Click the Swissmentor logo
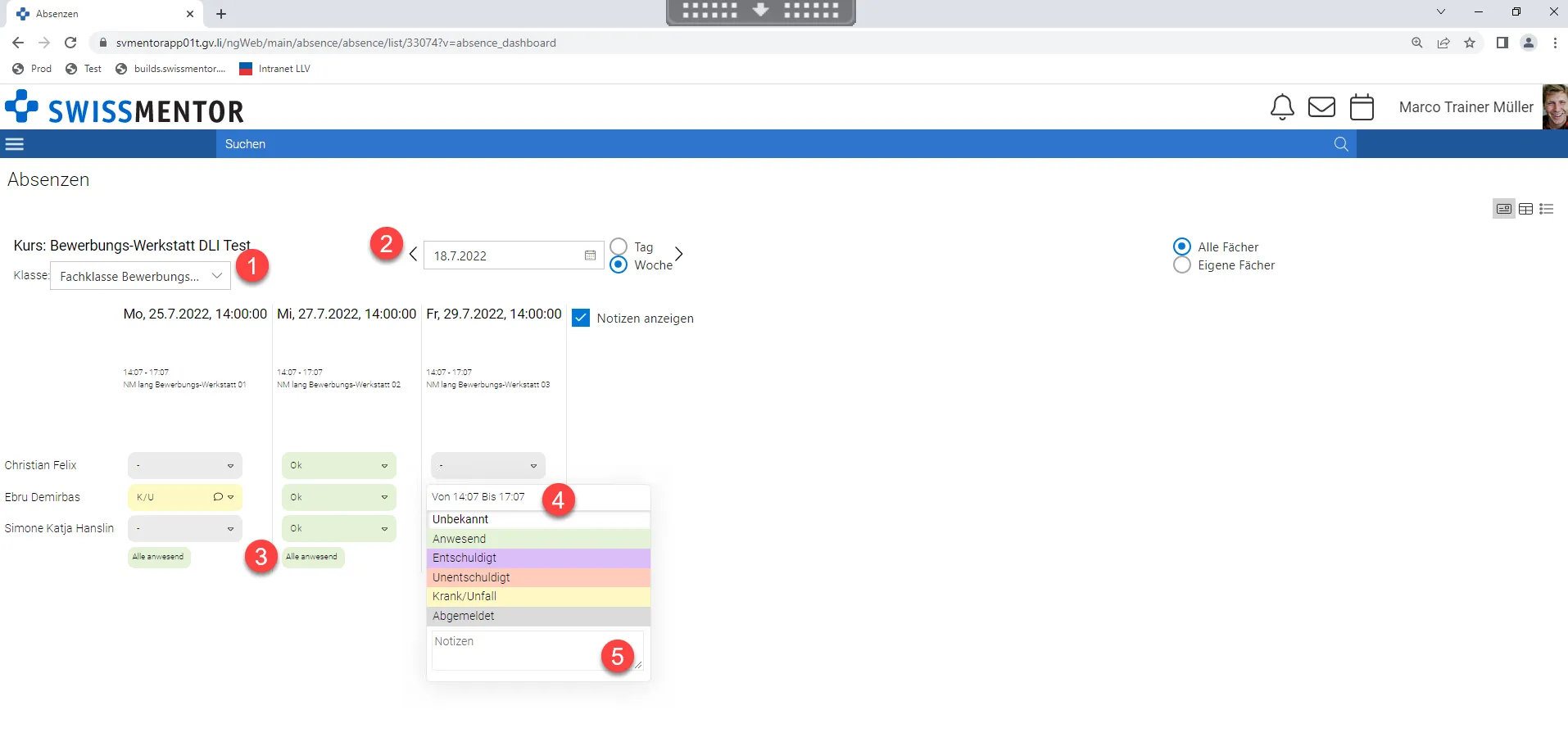 (x=125, y=107)
